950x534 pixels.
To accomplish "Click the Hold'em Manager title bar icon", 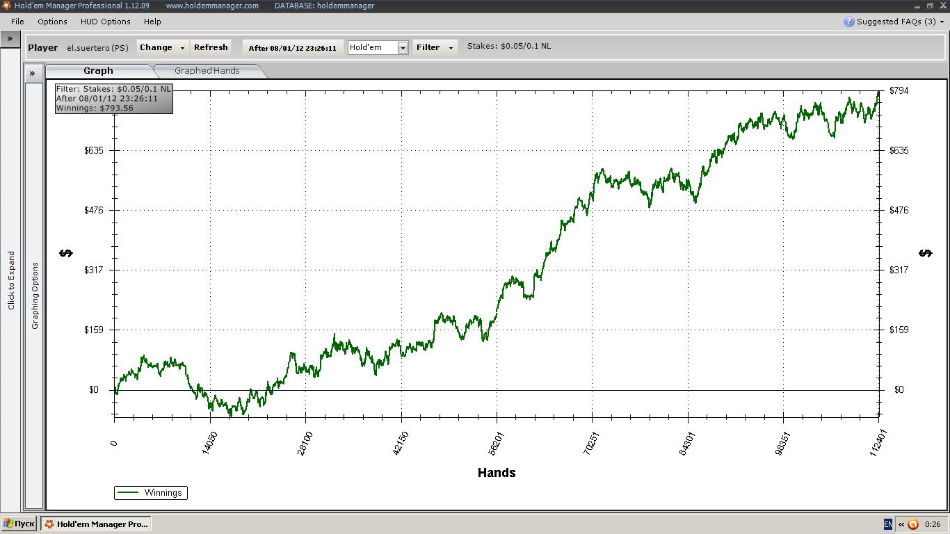I will (6, 6).
